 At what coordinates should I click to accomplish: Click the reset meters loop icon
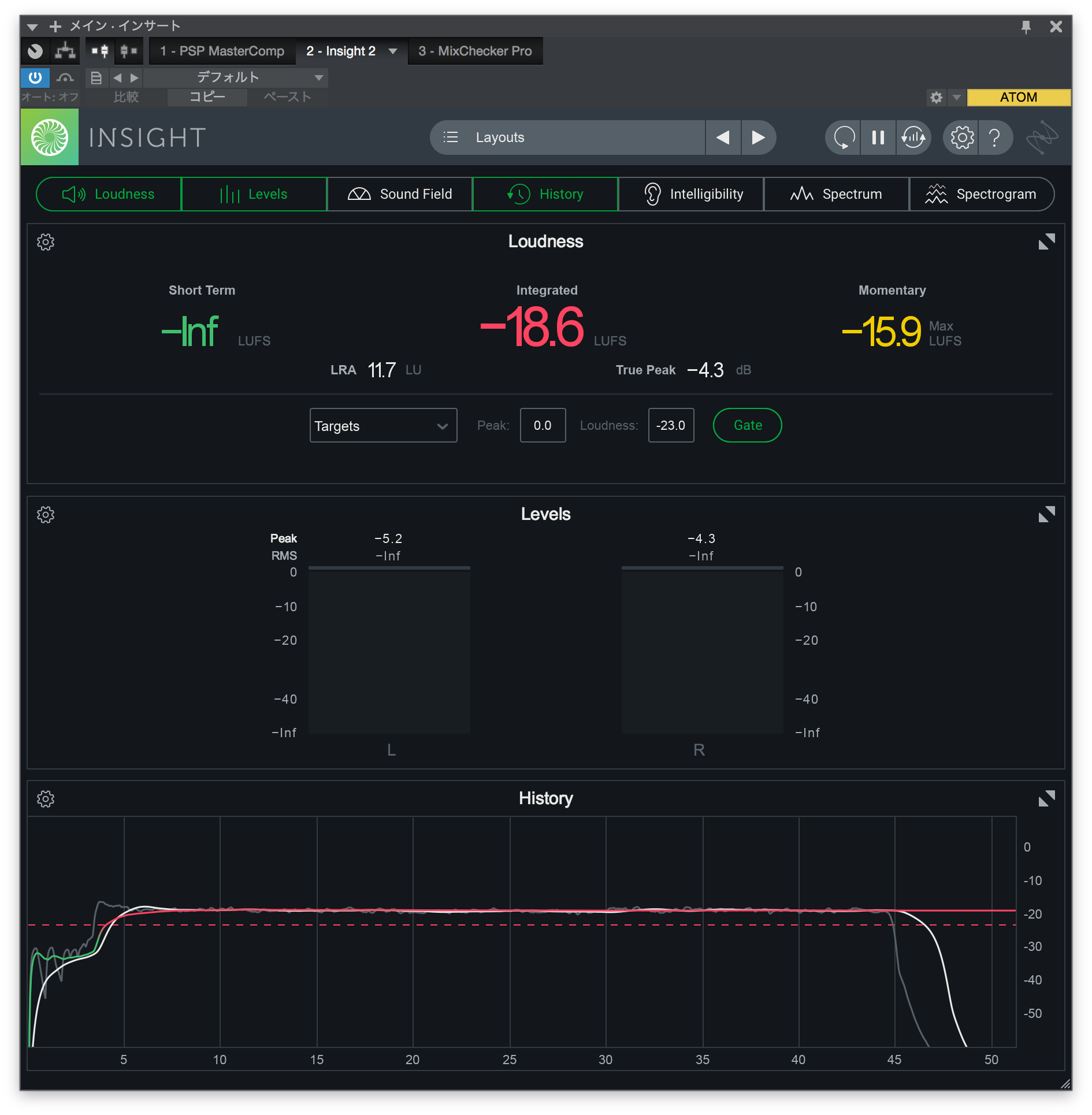[844, 137]
